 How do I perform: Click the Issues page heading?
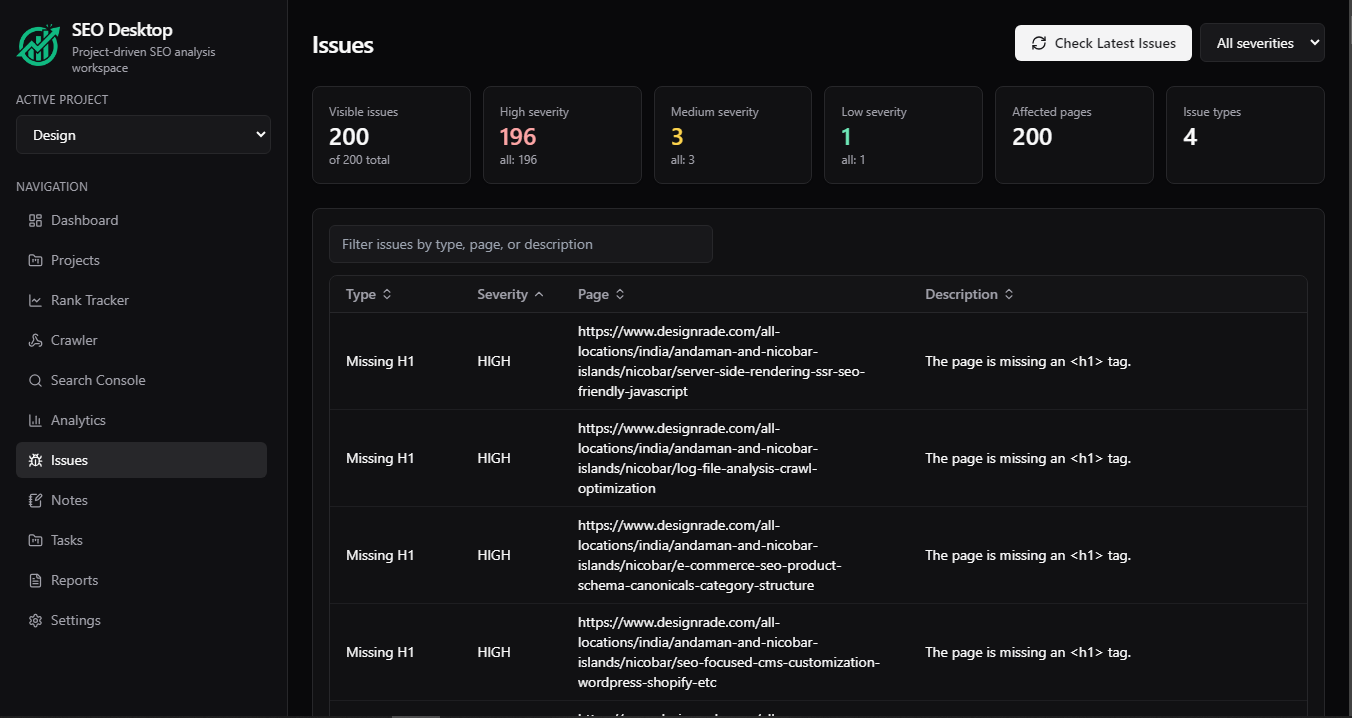click(343, 45)
